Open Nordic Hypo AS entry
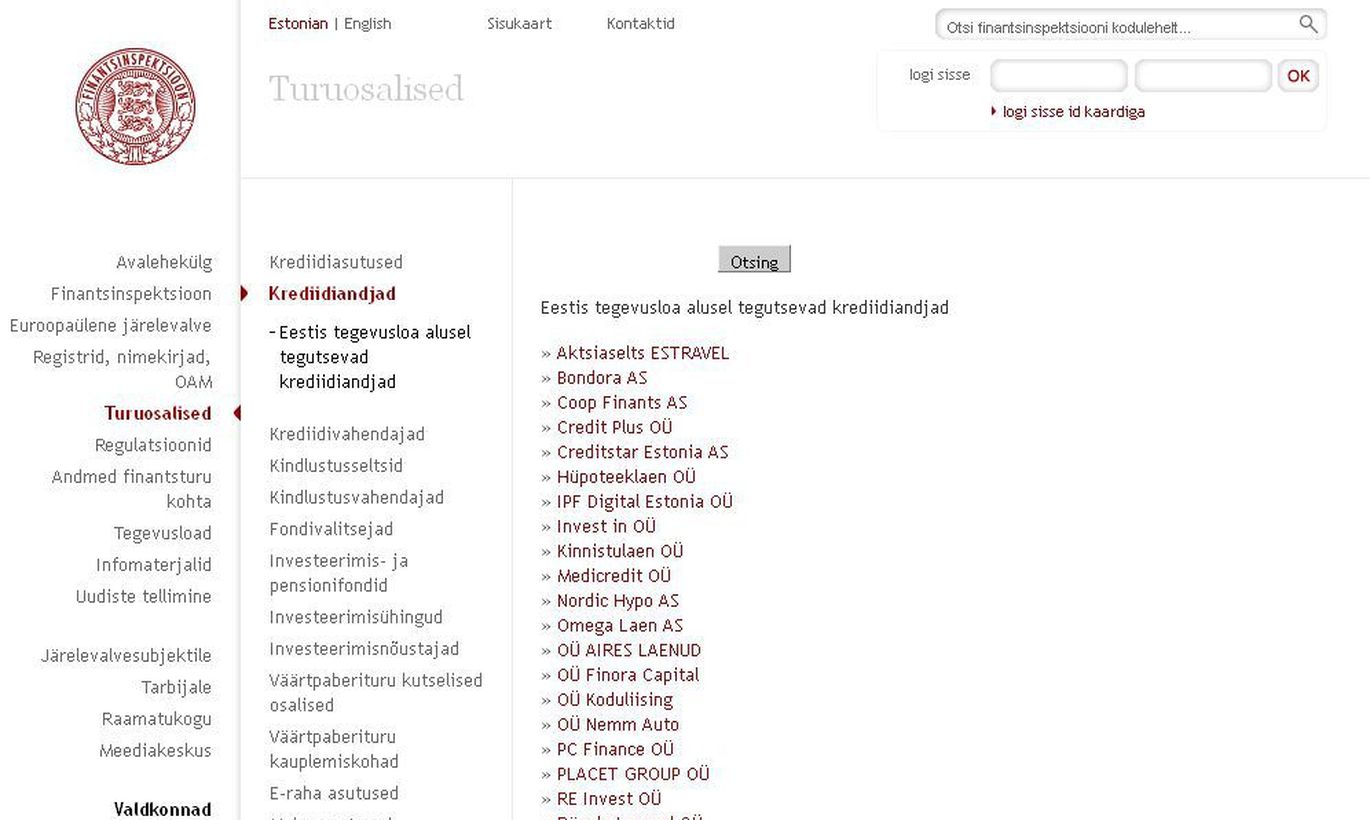Viewport: 1370px width, 820px height. pos(618,601)
